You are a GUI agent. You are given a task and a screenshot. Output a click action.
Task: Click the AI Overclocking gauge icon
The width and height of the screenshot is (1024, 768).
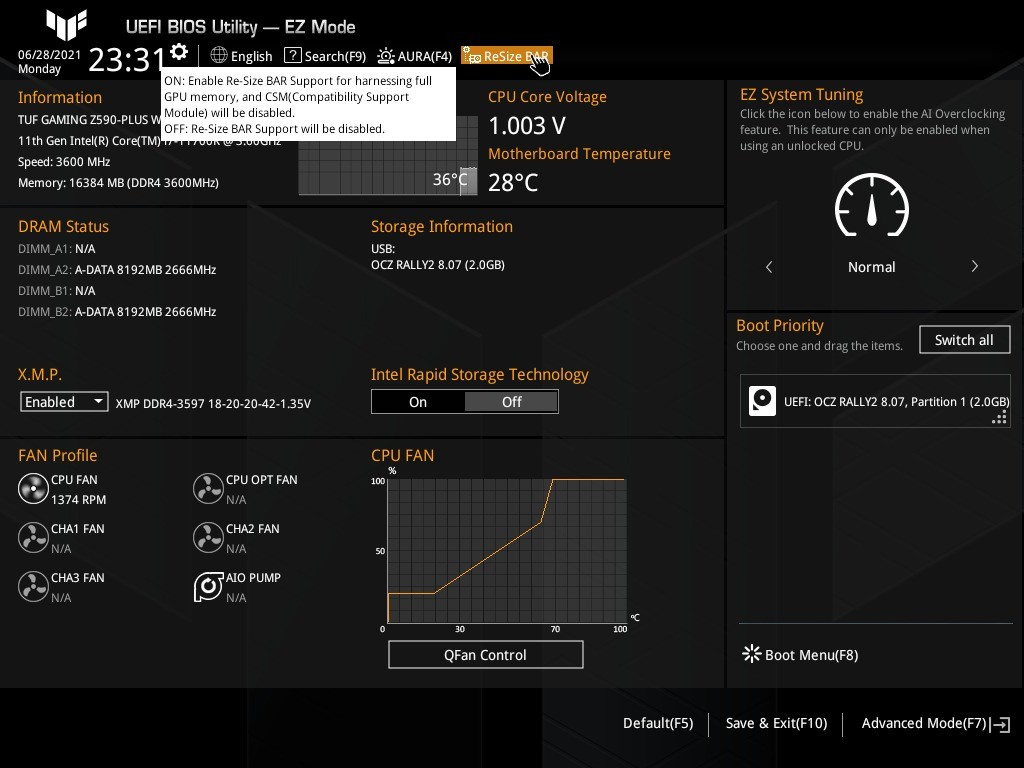pos(872,205)
